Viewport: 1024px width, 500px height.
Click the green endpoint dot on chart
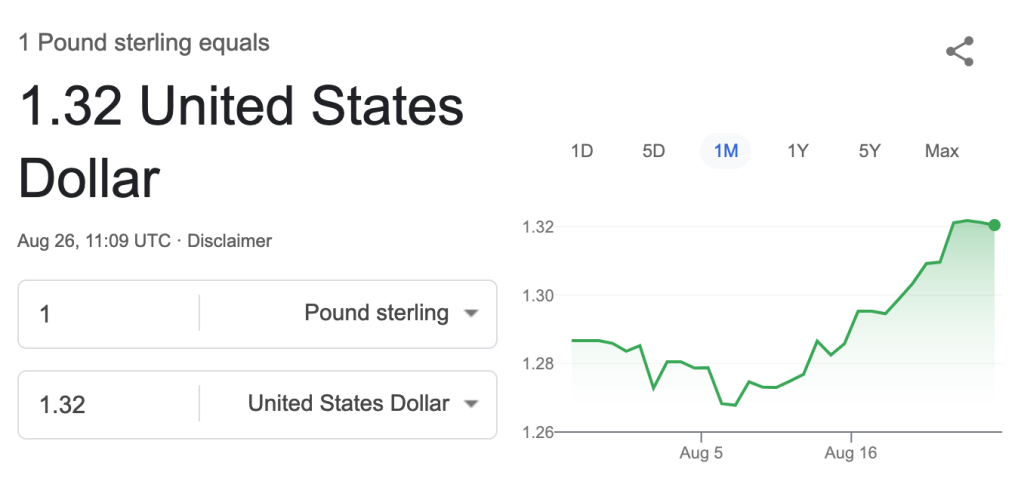(x=994, y=225)
